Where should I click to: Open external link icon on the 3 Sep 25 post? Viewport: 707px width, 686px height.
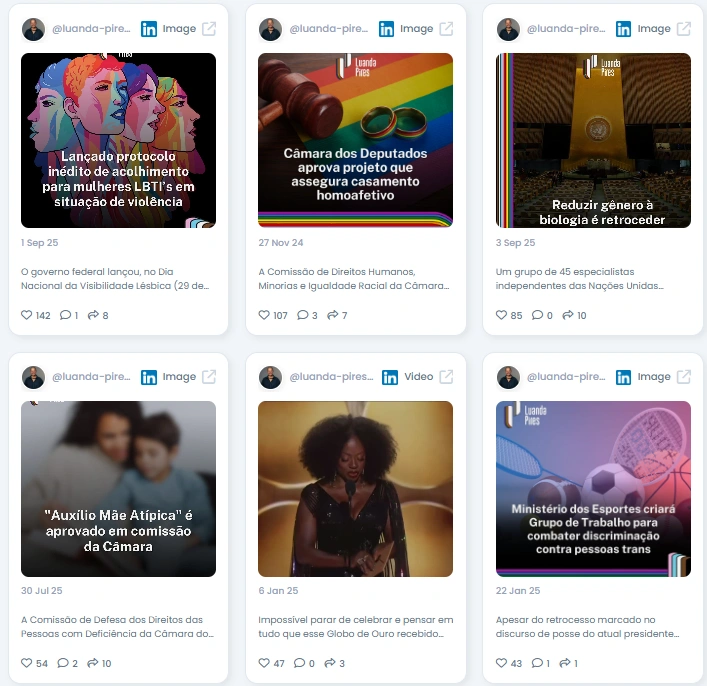pyautogui.click(x=684, y=29)
